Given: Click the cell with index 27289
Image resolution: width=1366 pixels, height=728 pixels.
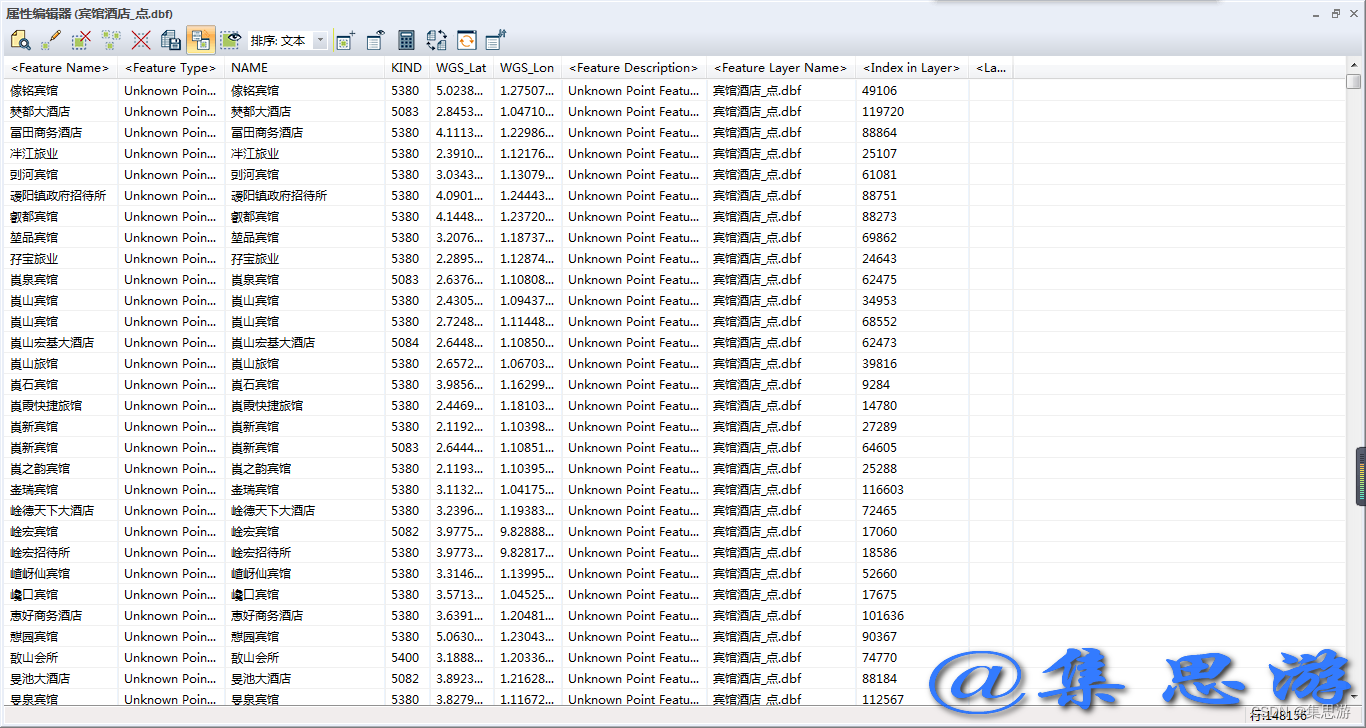Looking at the screenshot, I should [912, 426].
